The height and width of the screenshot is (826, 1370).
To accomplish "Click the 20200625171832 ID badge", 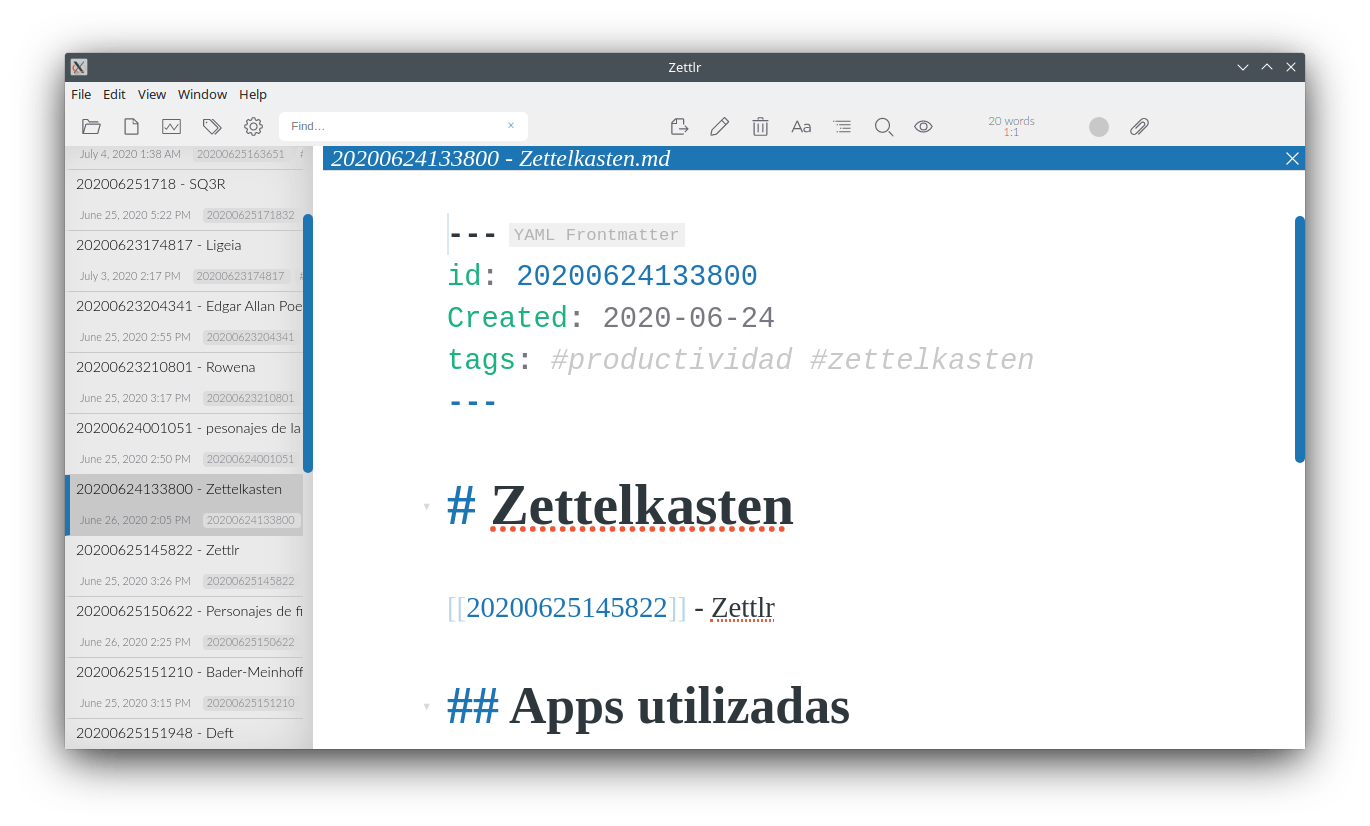I will 250,215.
